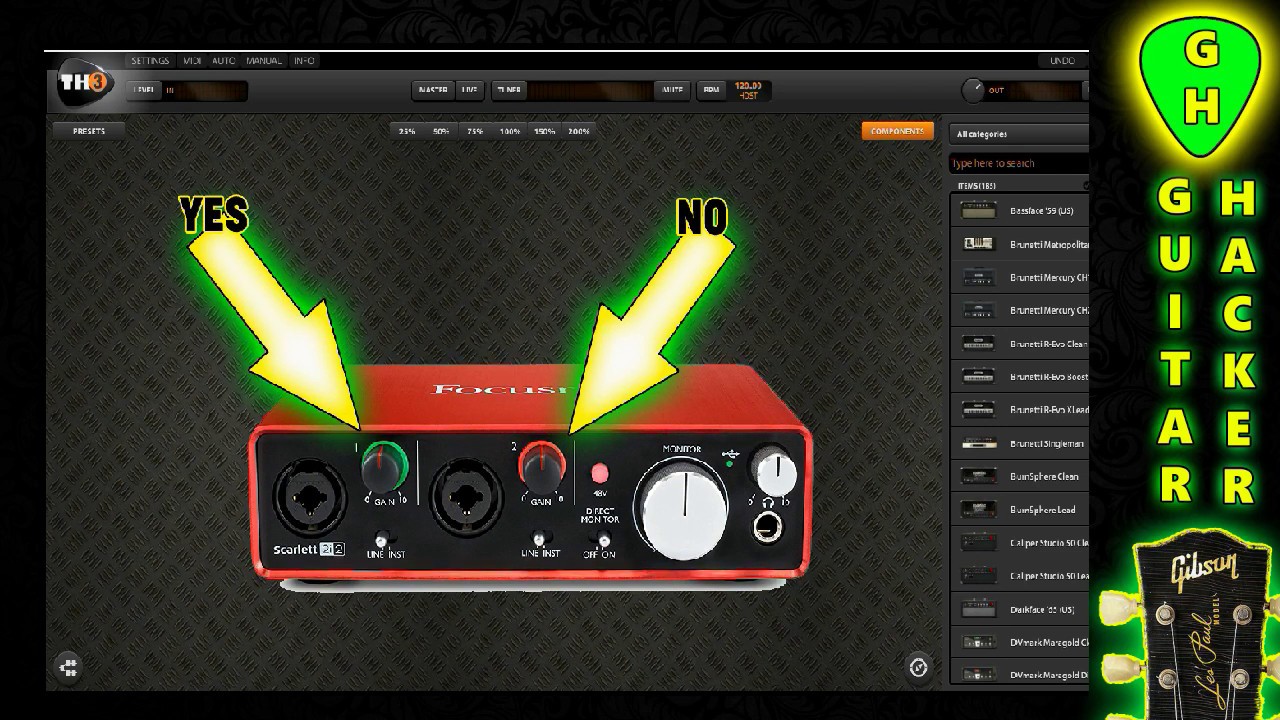
Task: Choose the BurnSphere Clean amp thumbnail
Action: pos(979,476)
